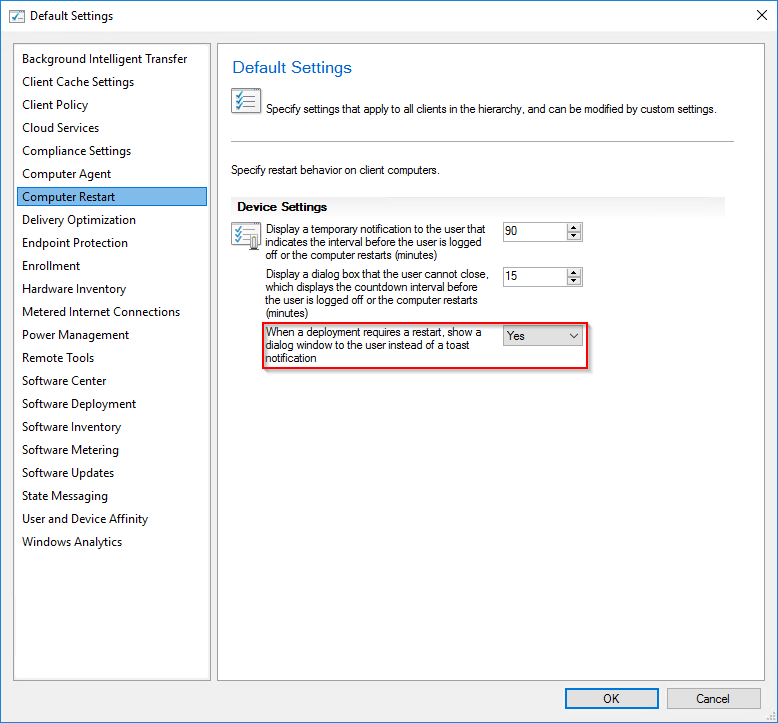Click the countdown interval field showing 15
This screenshot has height=723, width=778.
pyautogui.click(x=534, y=276)
